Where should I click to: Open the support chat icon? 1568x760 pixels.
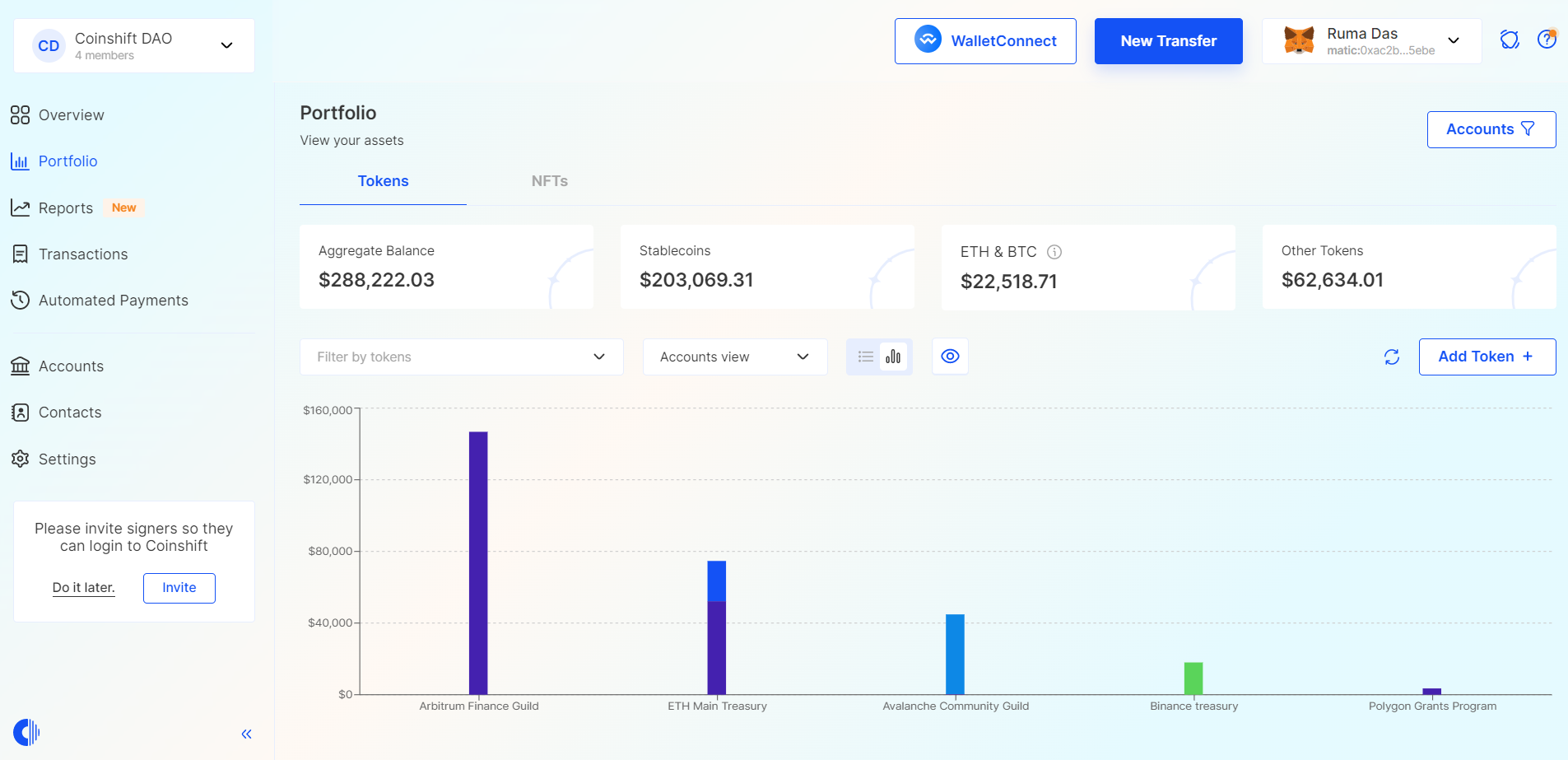(x=1509, y=40)
